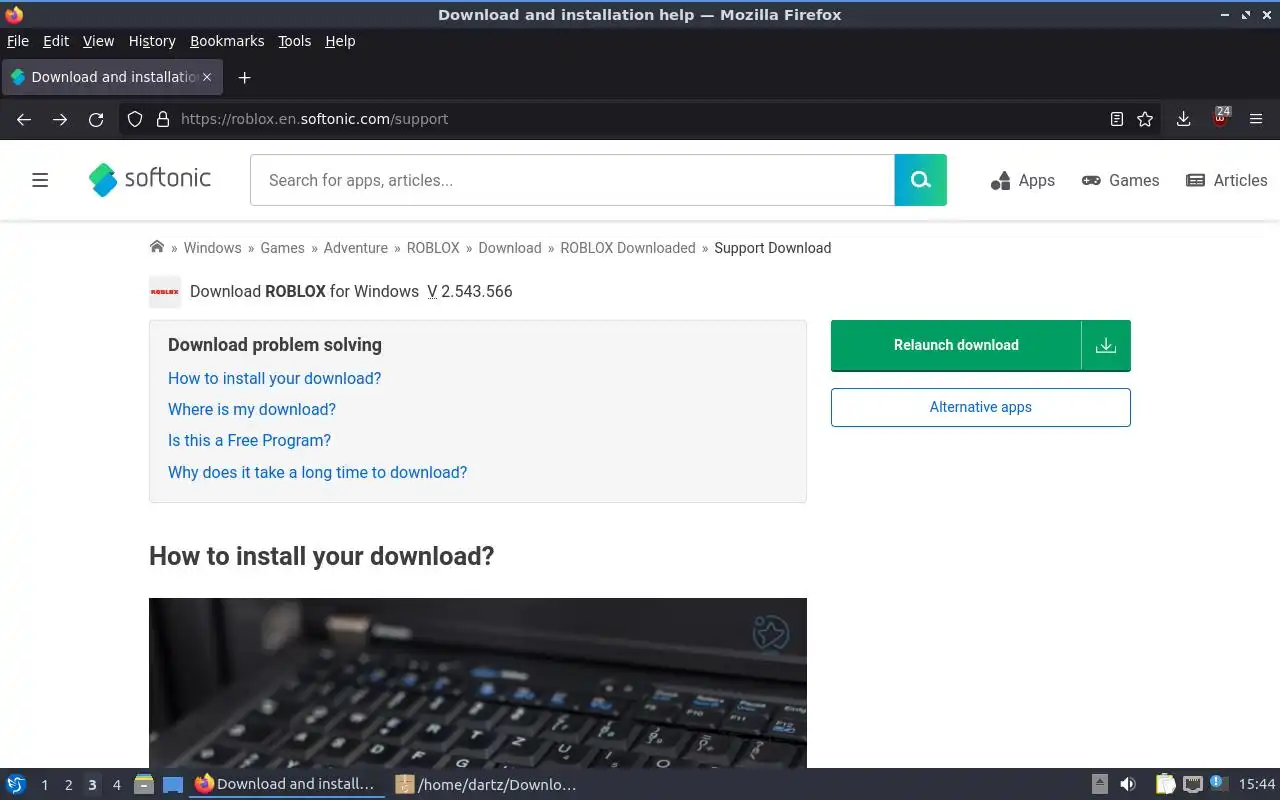Click the laptop keyboard image
Viewport: 1280px width, 800px height.
click(478, 683)
